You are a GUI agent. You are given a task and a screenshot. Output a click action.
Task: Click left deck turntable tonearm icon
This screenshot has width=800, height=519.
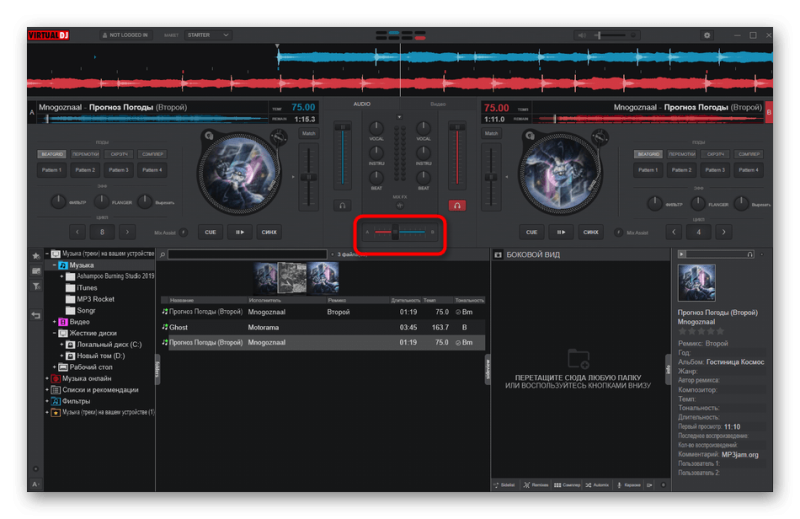[x=279, y=137]
